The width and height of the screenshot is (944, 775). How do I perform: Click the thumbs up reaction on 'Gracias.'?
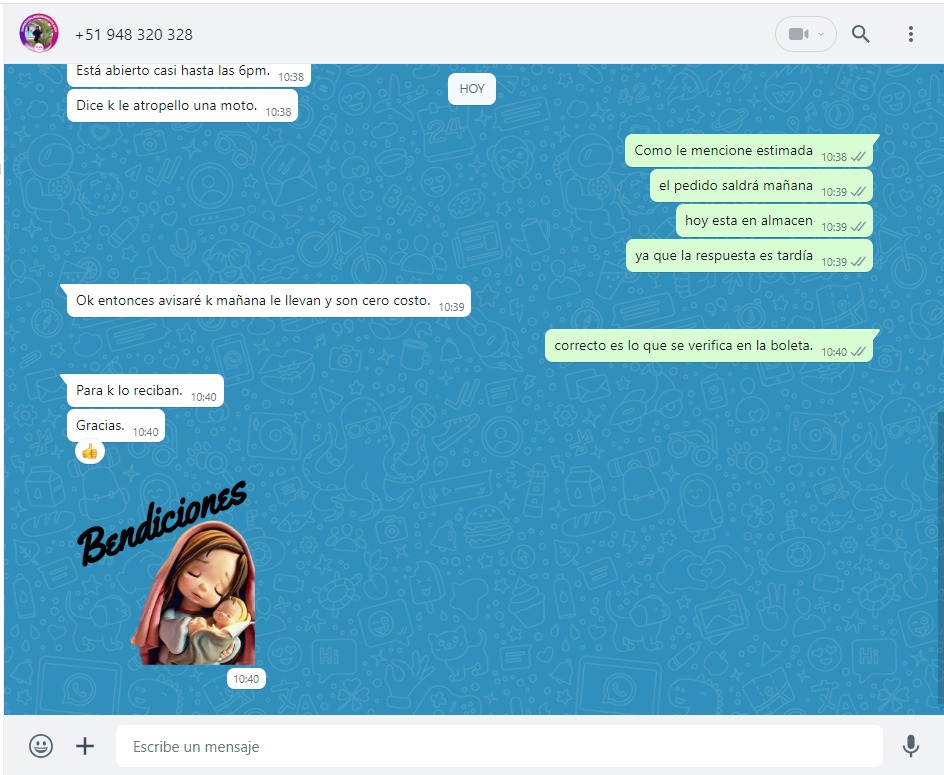click(90, 452)
